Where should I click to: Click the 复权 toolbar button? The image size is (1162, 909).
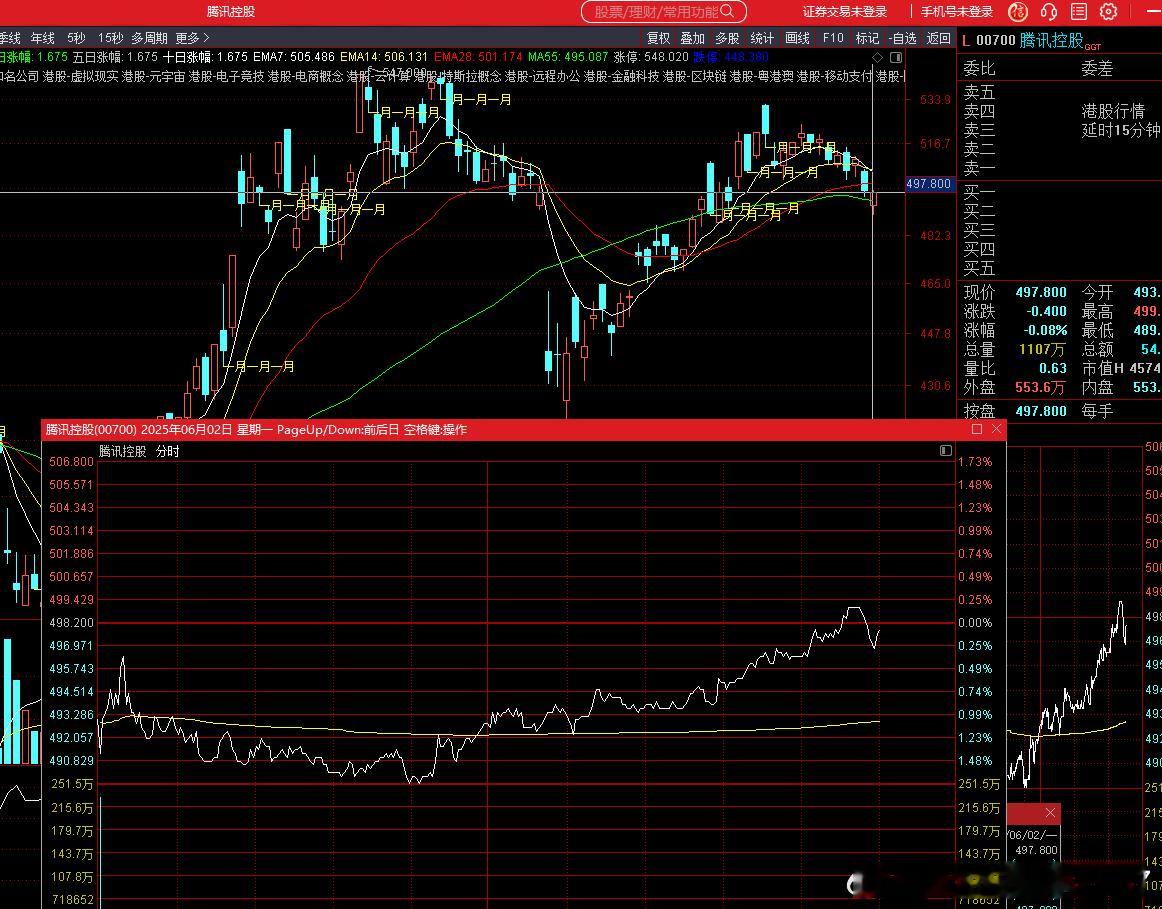[x=658, y=38]
